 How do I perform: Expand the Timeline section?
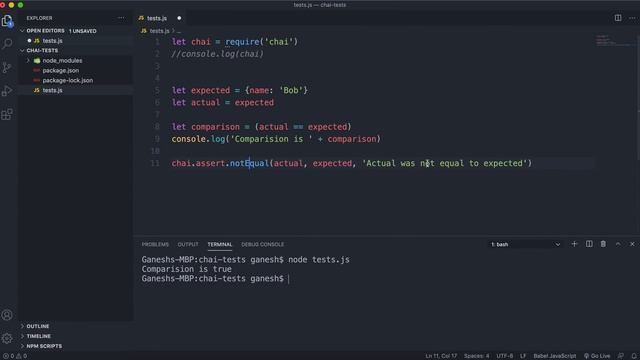click(x=38, y=336)
